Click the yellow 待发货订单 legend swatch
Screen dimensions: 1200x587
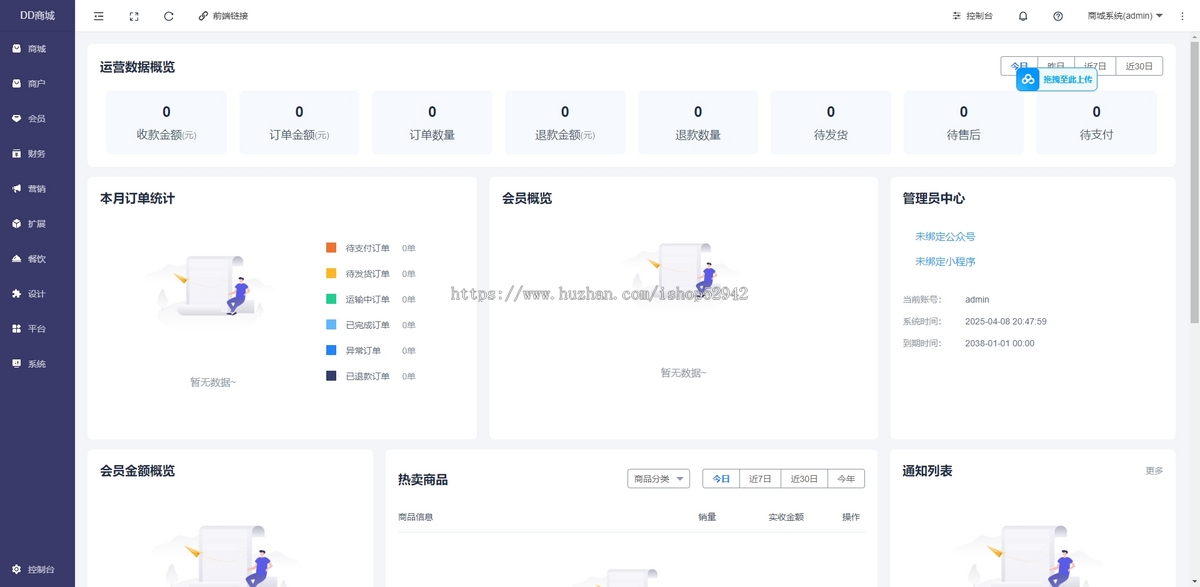point(331,274)
